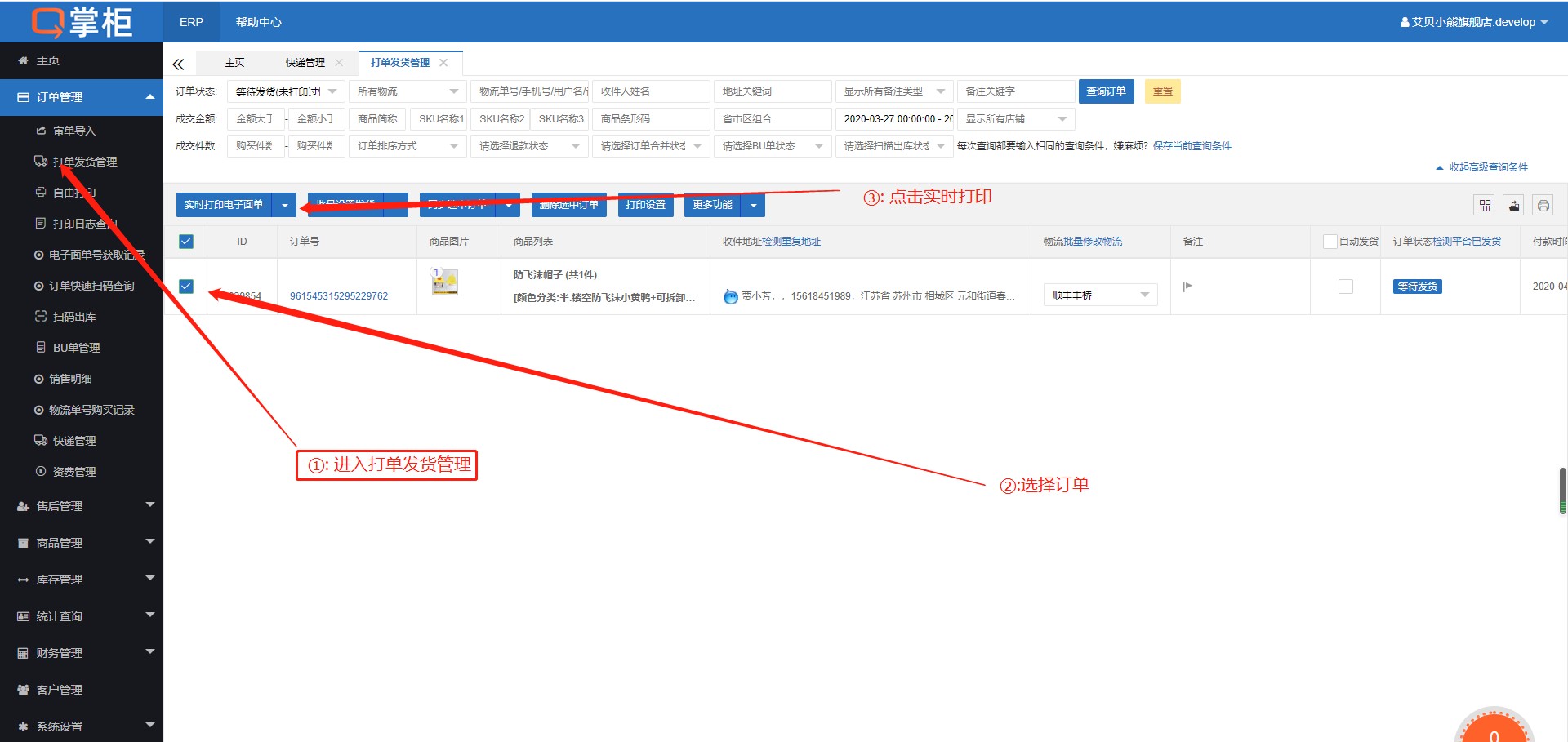Close the 打单发货管理 tab

point(443,63)
